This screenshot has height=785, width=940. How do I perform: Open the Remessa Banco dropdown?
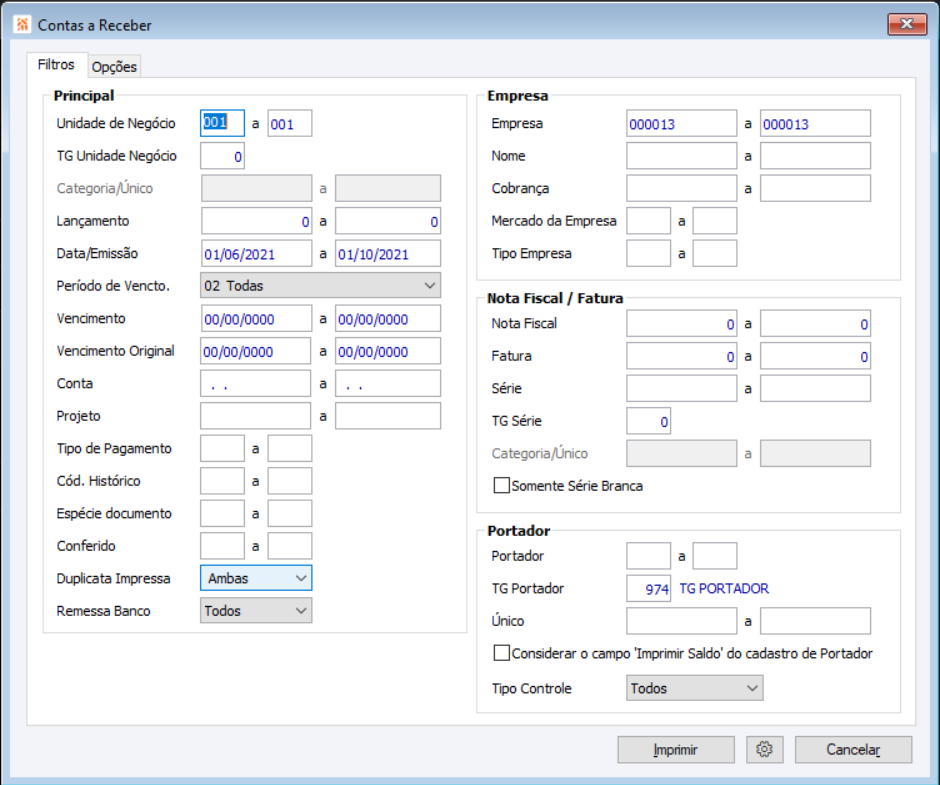(256, 610)
